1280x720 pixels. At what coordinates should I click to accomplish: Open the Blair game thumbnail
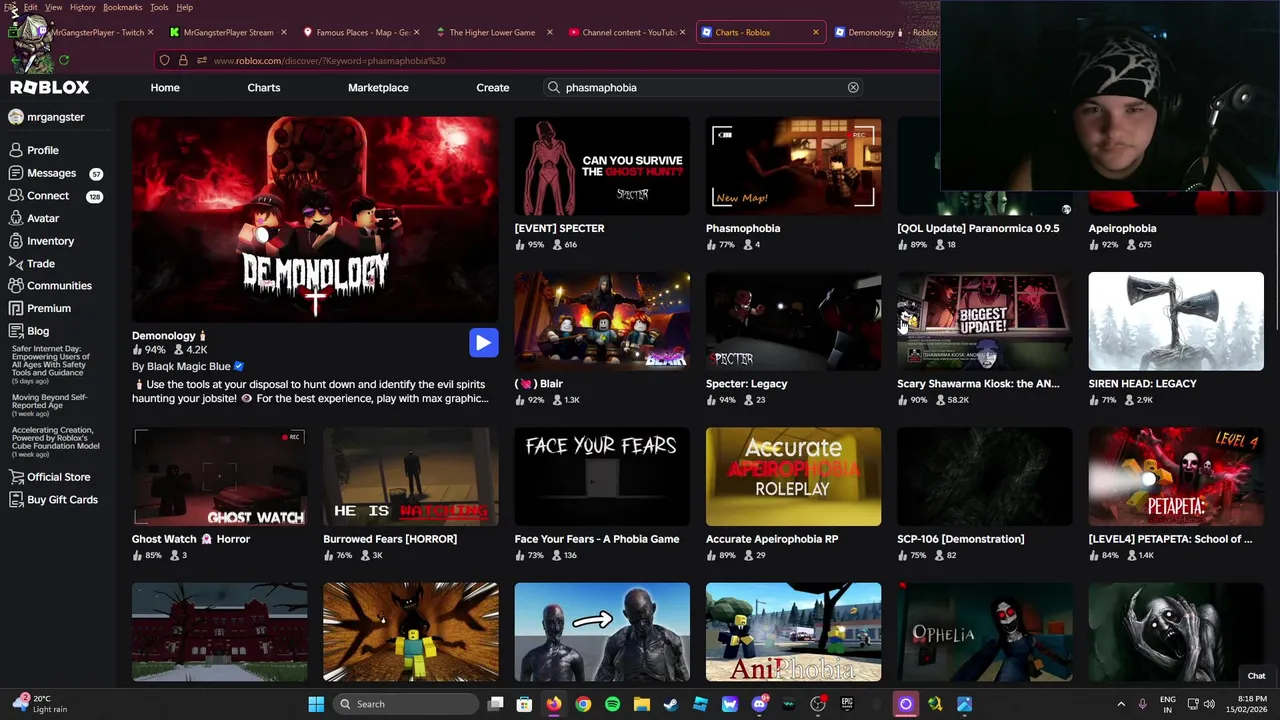point(602,321)
